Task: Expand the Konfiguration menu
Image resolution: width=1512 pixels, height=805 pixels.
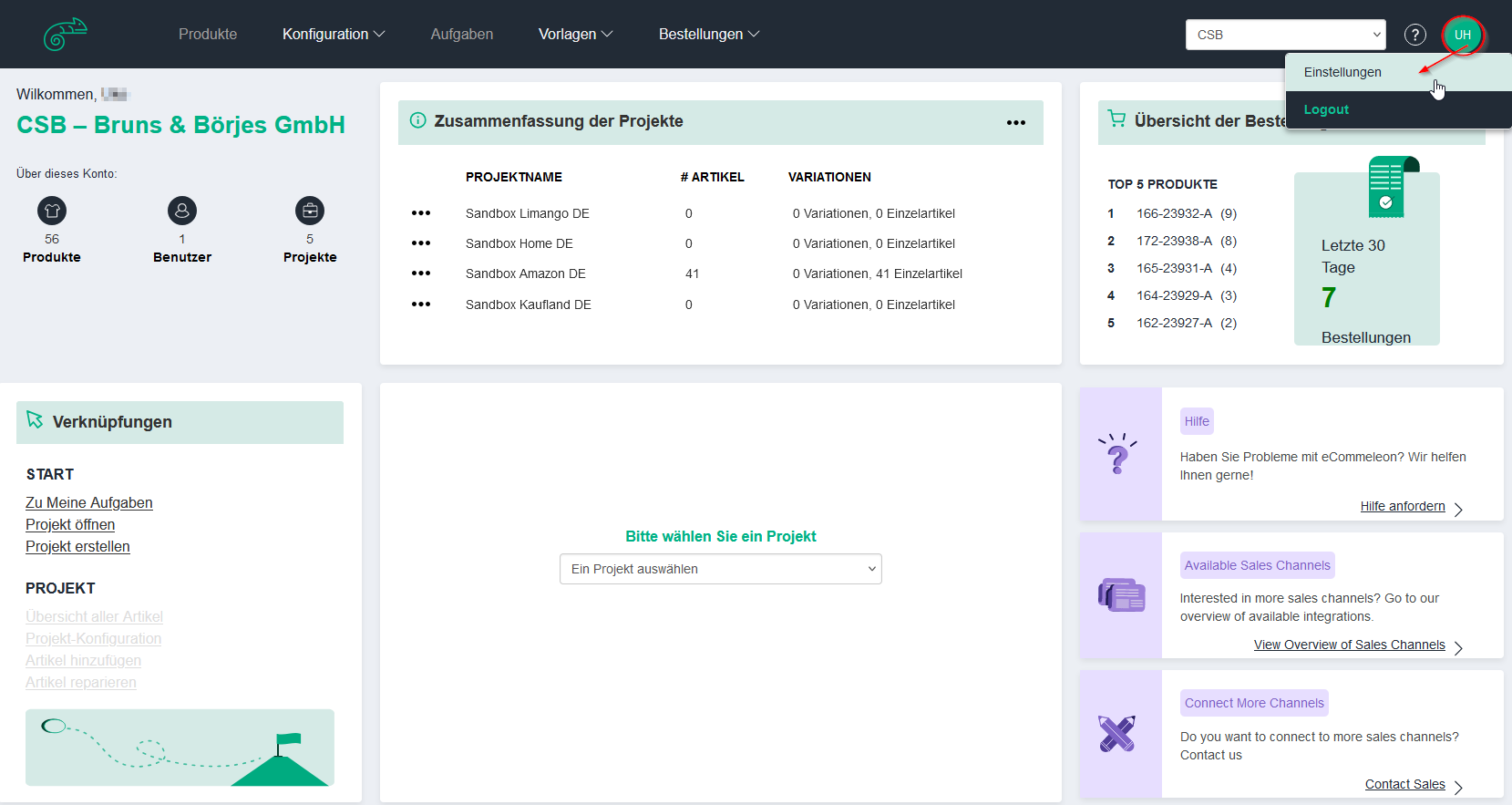Action: [x=334, y=35]
